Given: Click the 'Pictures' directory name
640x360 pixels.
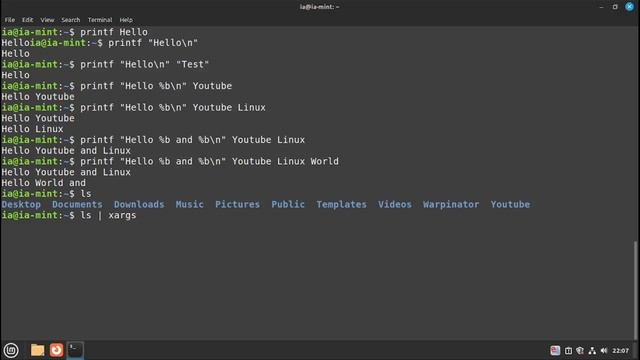Looking at the screenshot, I should pyautogui.click(x=238, y=204).
